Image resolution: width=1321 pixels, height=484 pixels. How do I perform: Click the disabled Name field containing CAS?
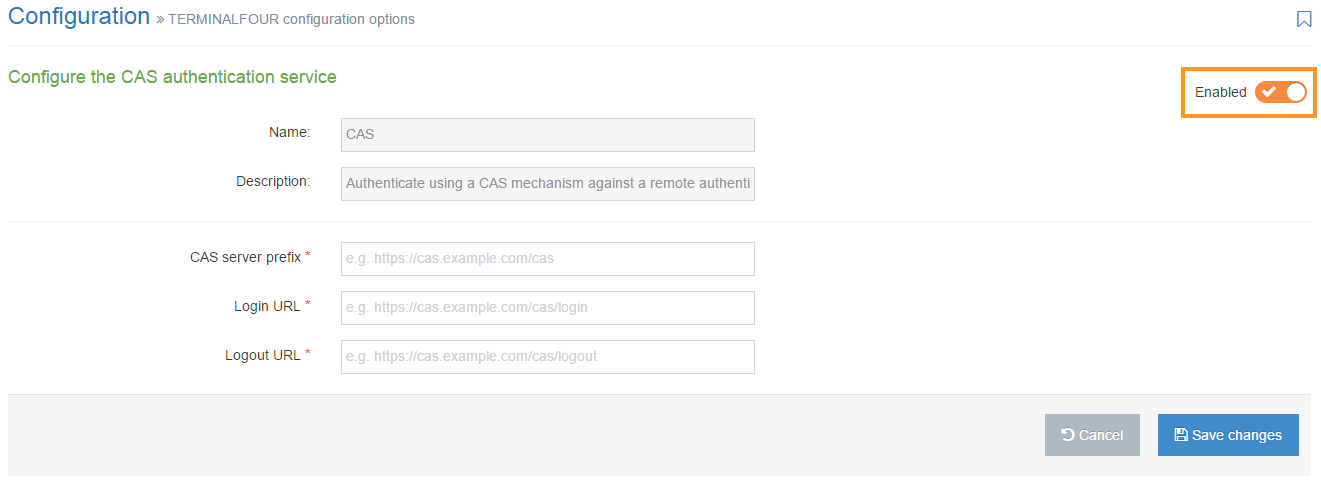(547, 134)
